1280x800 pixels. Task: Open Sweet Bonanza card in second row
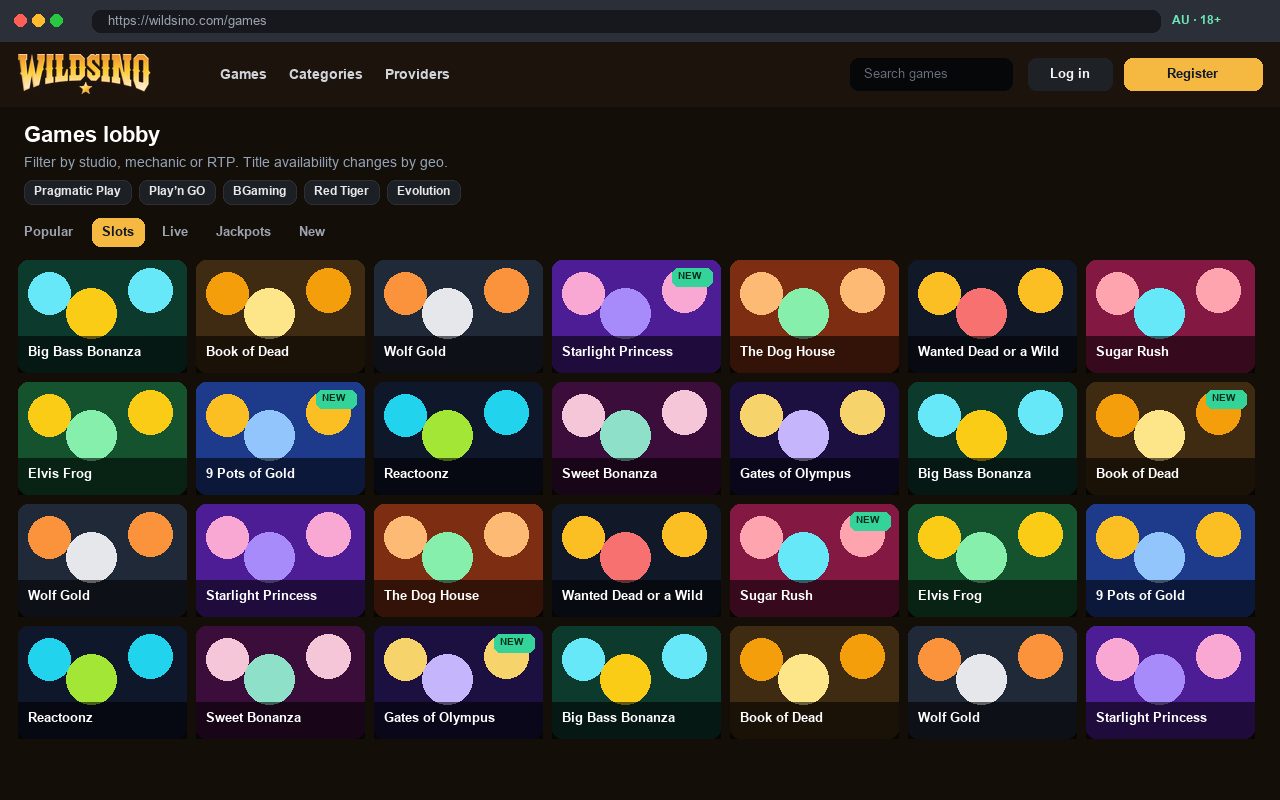(x=636, y=438)
